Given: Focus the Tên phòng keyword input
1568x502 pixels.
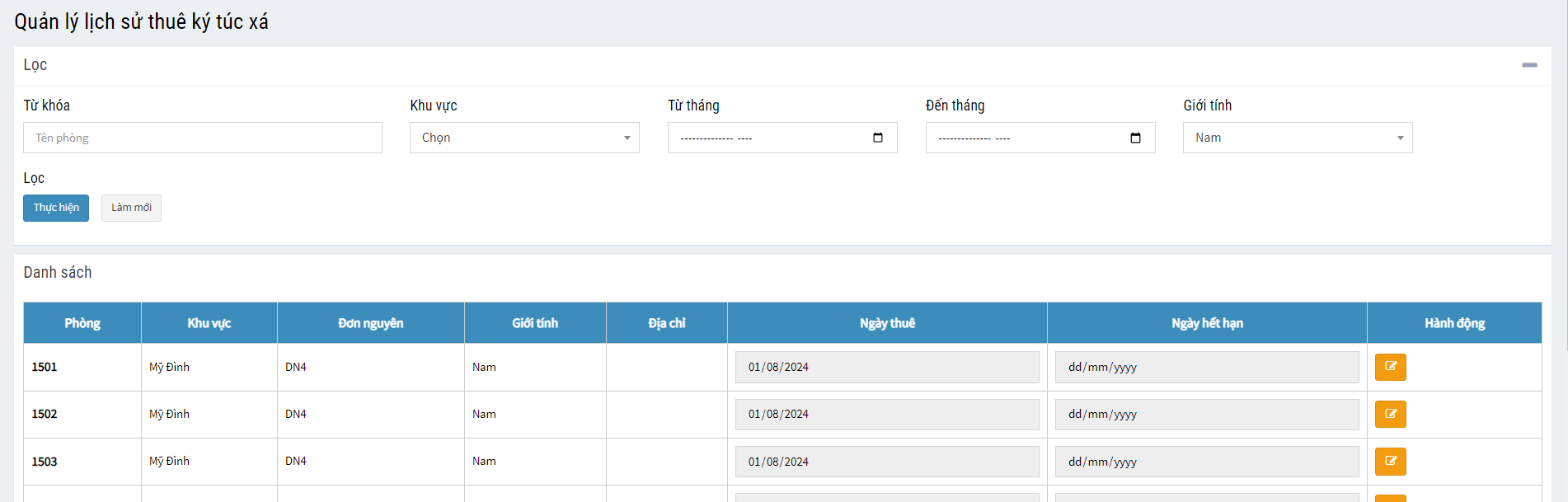Looking at the screenshot, I should [x=203, y=138].
